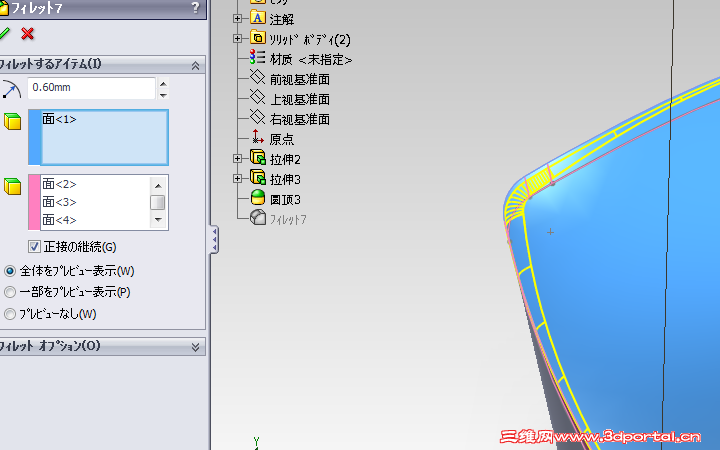Click the 材质 material icon

tap(258, 57)
